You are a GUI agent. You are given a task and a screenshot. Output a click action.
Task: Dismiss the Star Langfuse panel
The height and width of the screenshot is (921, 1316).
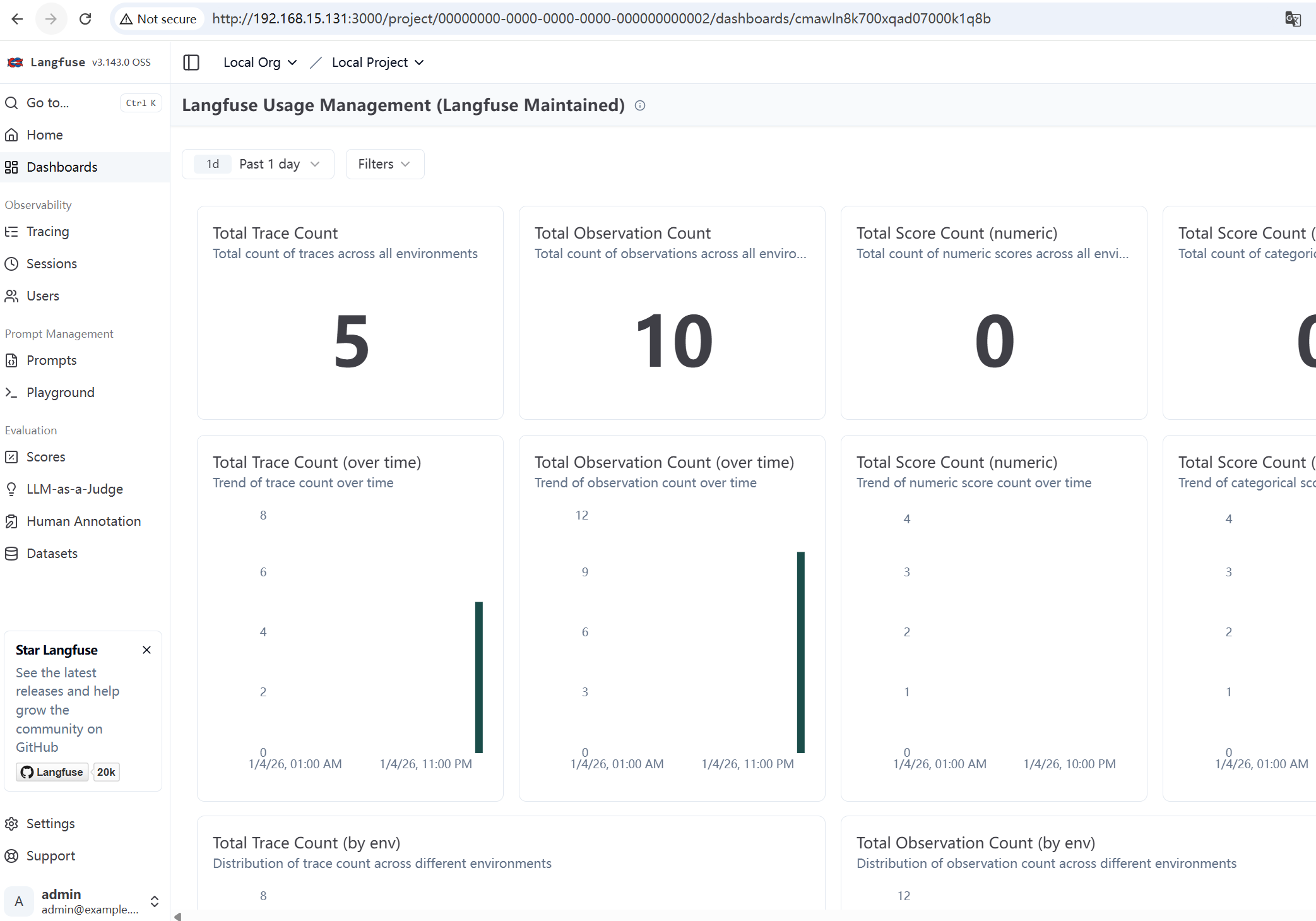pos(146,650)
